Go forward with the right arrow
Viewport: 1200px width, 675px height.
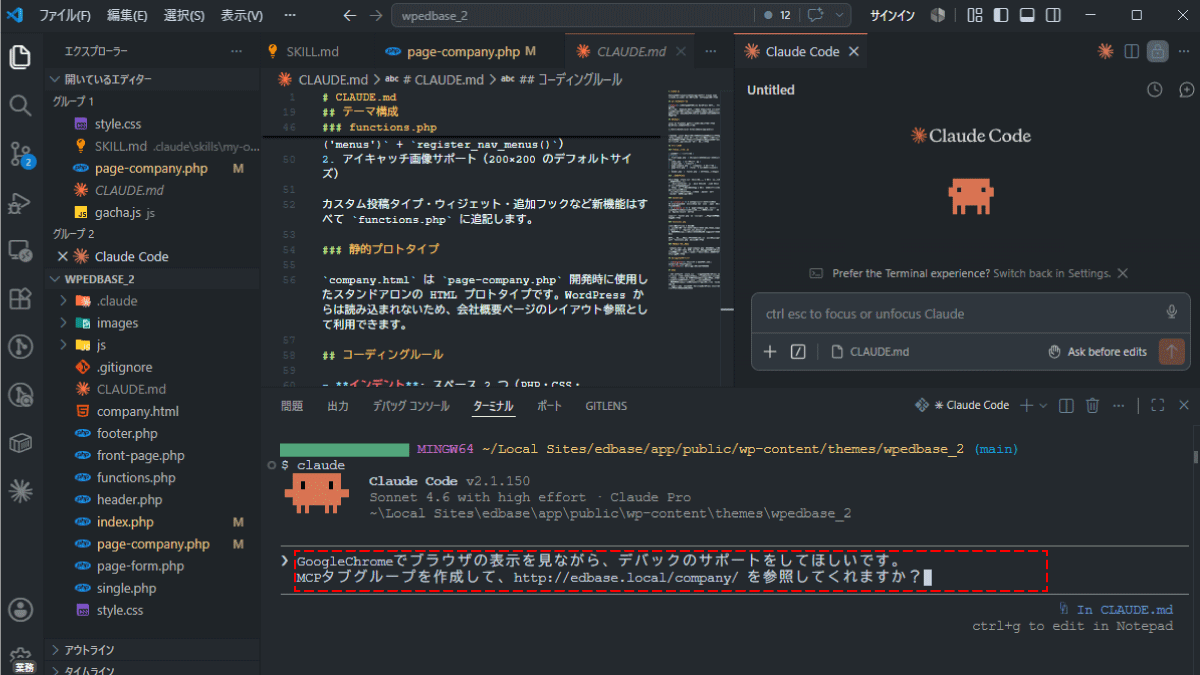tap(375, 15)
